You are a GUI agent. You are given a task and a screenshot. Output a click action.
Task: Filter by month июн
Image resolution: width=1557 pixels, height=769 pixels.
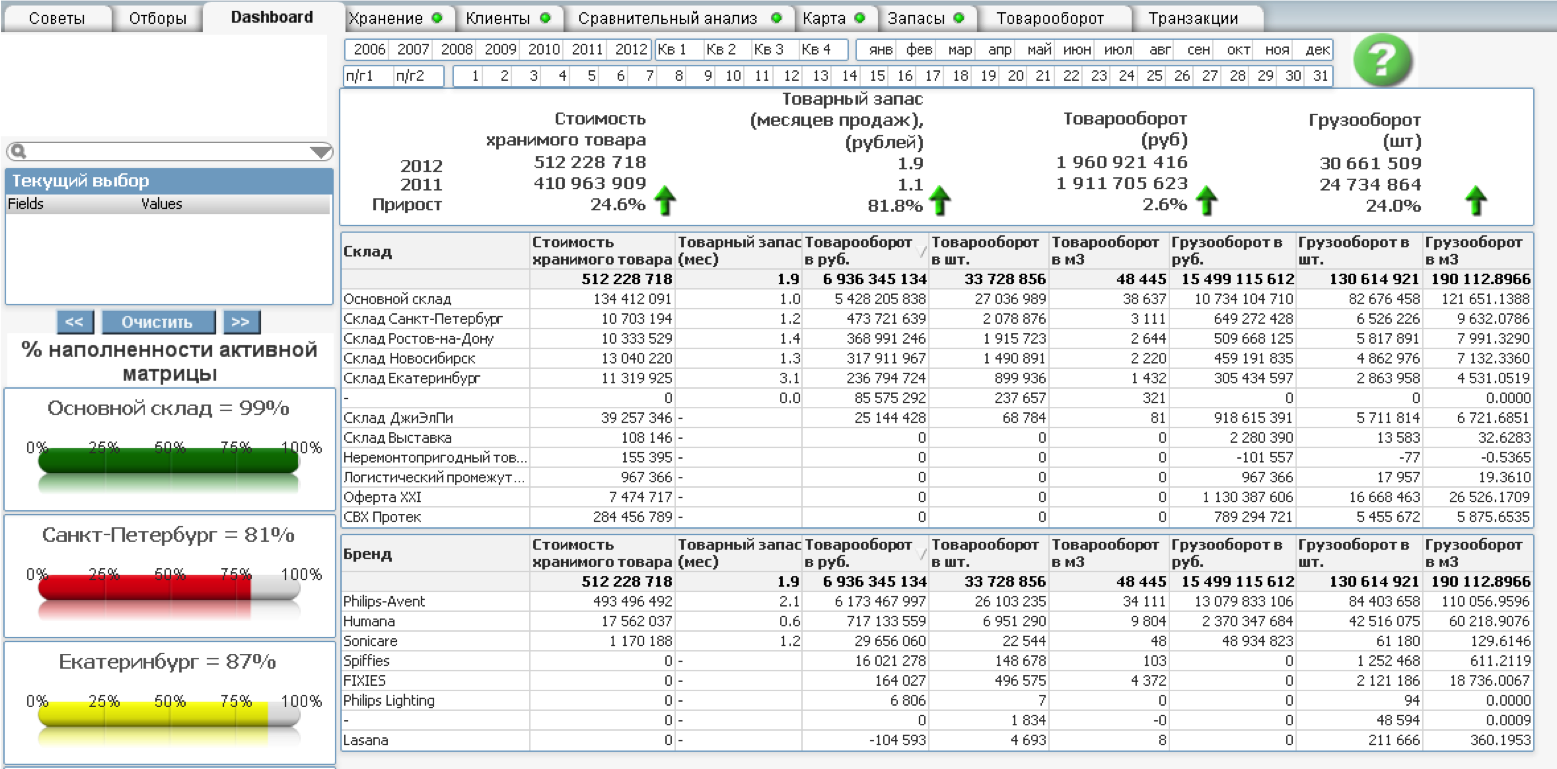click(x=1077, y=49)
